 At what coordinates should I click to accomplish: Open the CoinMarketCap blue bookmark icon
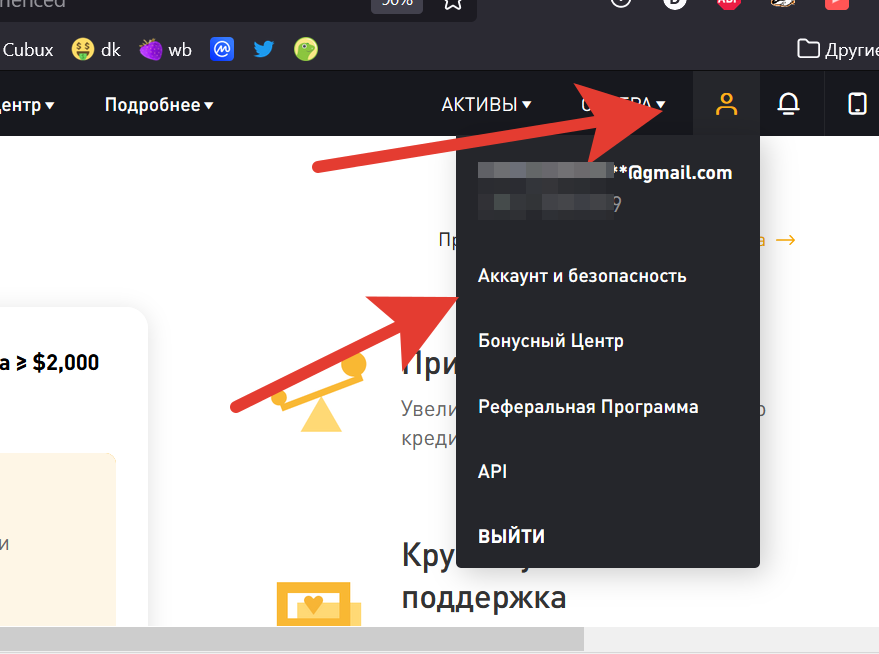(222, 50)
